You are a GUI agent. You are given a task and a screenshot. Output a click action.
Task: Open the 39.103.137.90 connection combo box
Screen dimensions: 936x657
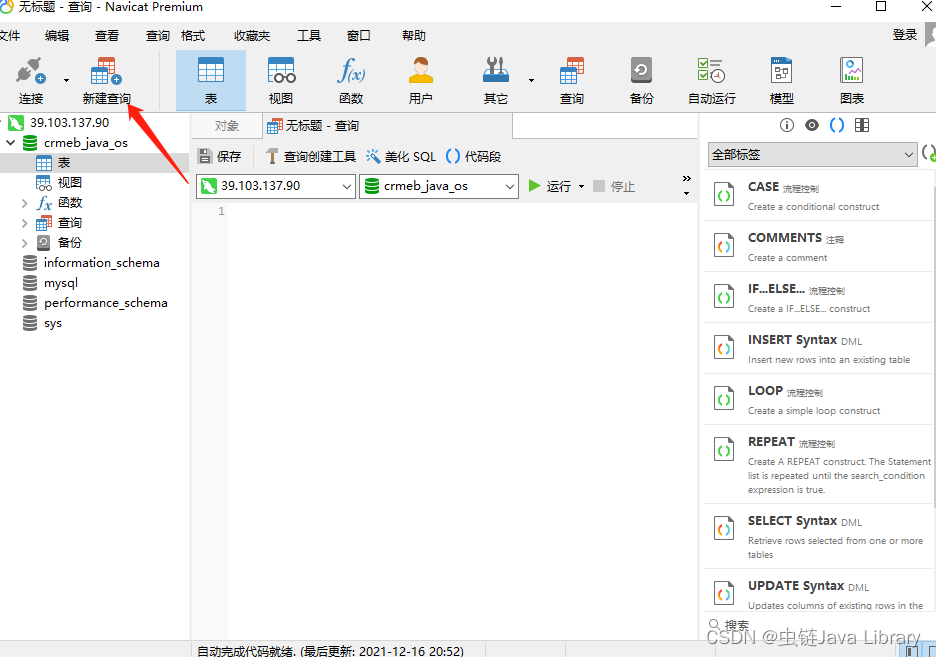[x=276, y=186]
